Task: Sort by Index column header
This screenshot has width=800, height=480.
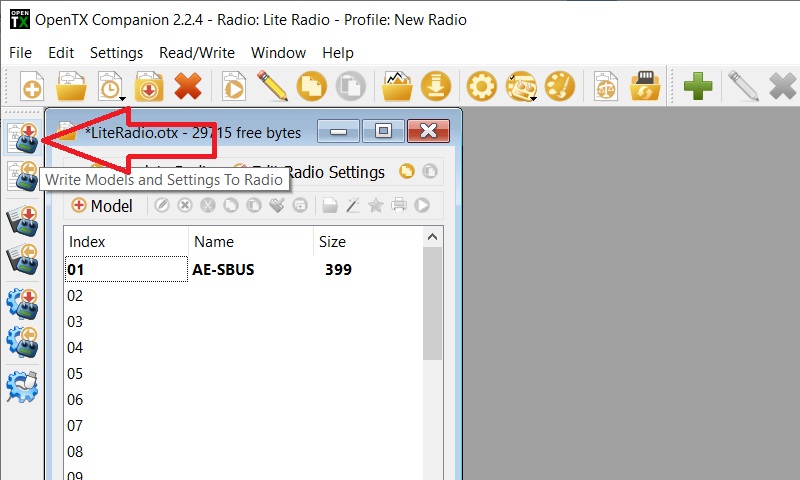Action: 127,241
